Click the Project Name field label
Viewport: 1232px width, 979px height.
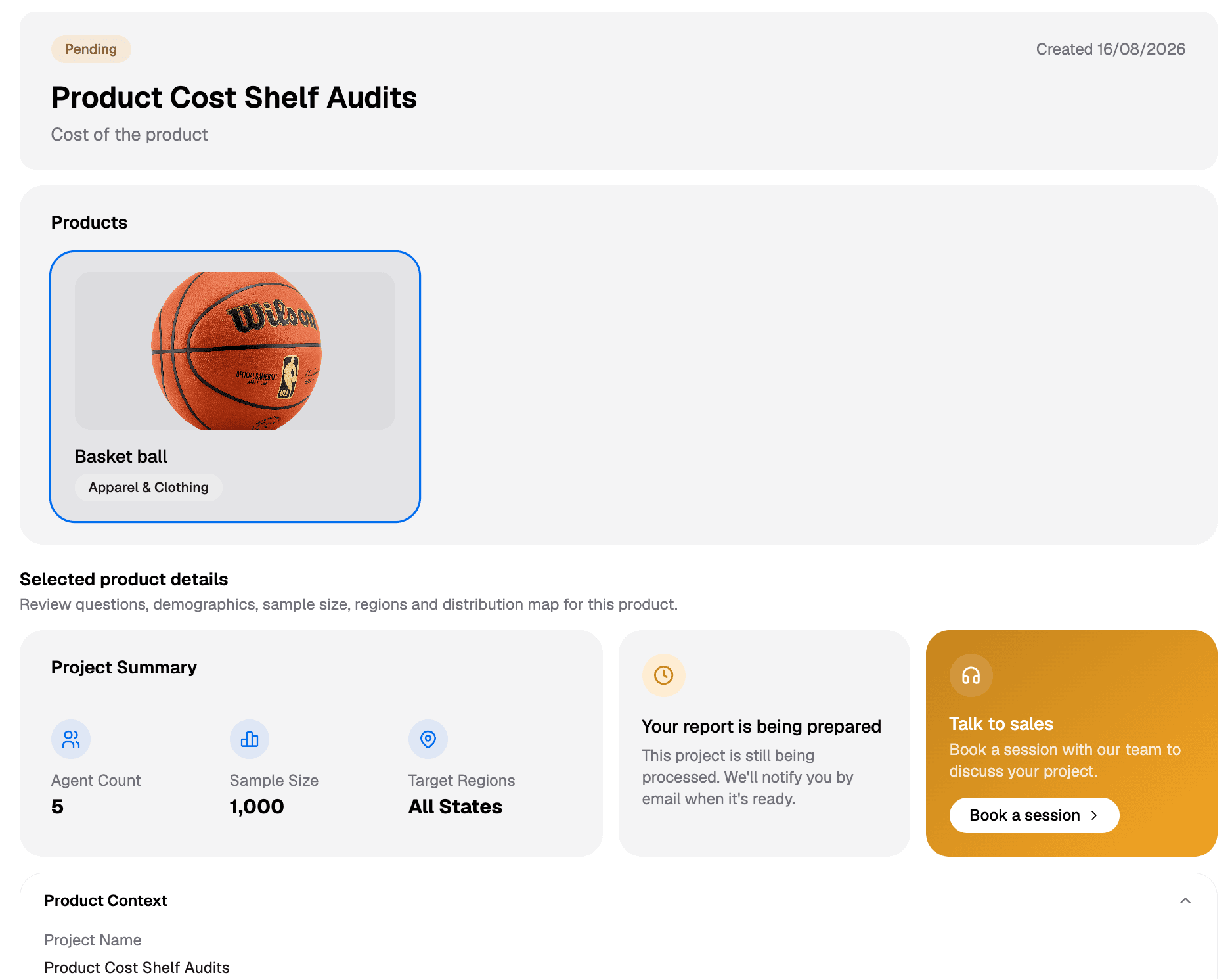(93, 940)
